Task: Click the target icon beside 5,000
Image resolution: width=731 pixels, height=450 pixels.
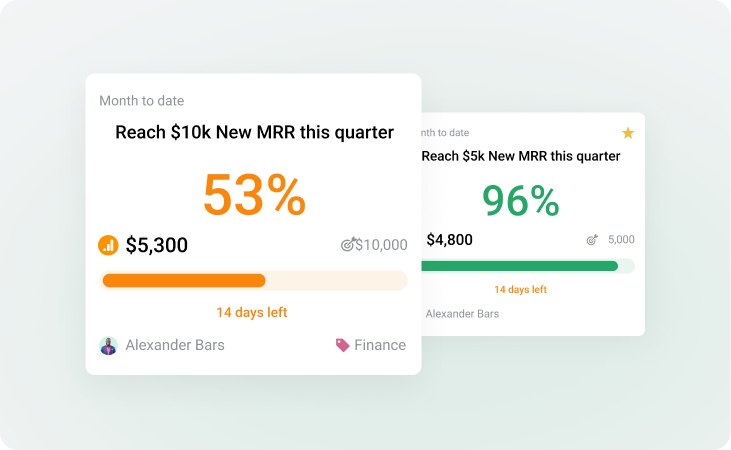Action: pos(592,240)
